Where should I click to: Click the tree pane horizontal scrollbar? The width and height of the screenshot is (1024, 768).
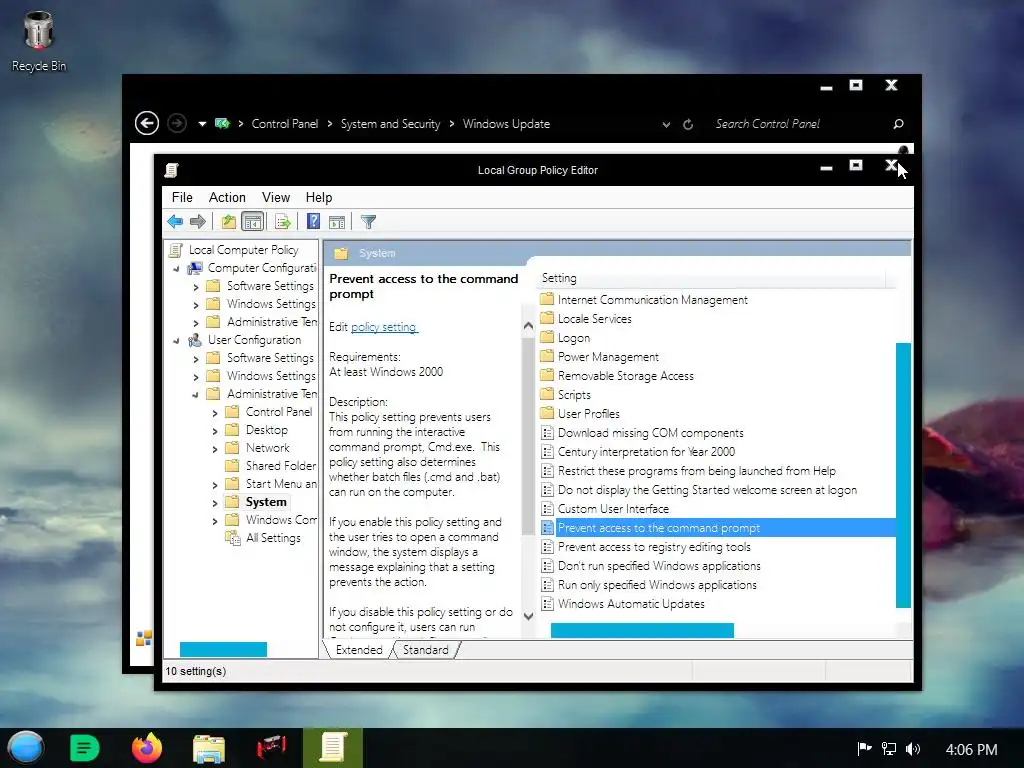(x=223, y=649)
